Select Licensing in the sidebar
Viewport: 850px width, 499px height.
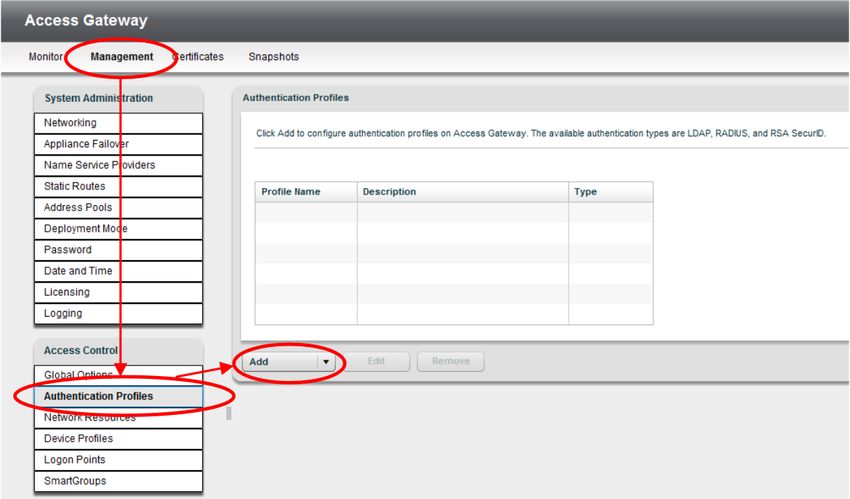[118, 292]
